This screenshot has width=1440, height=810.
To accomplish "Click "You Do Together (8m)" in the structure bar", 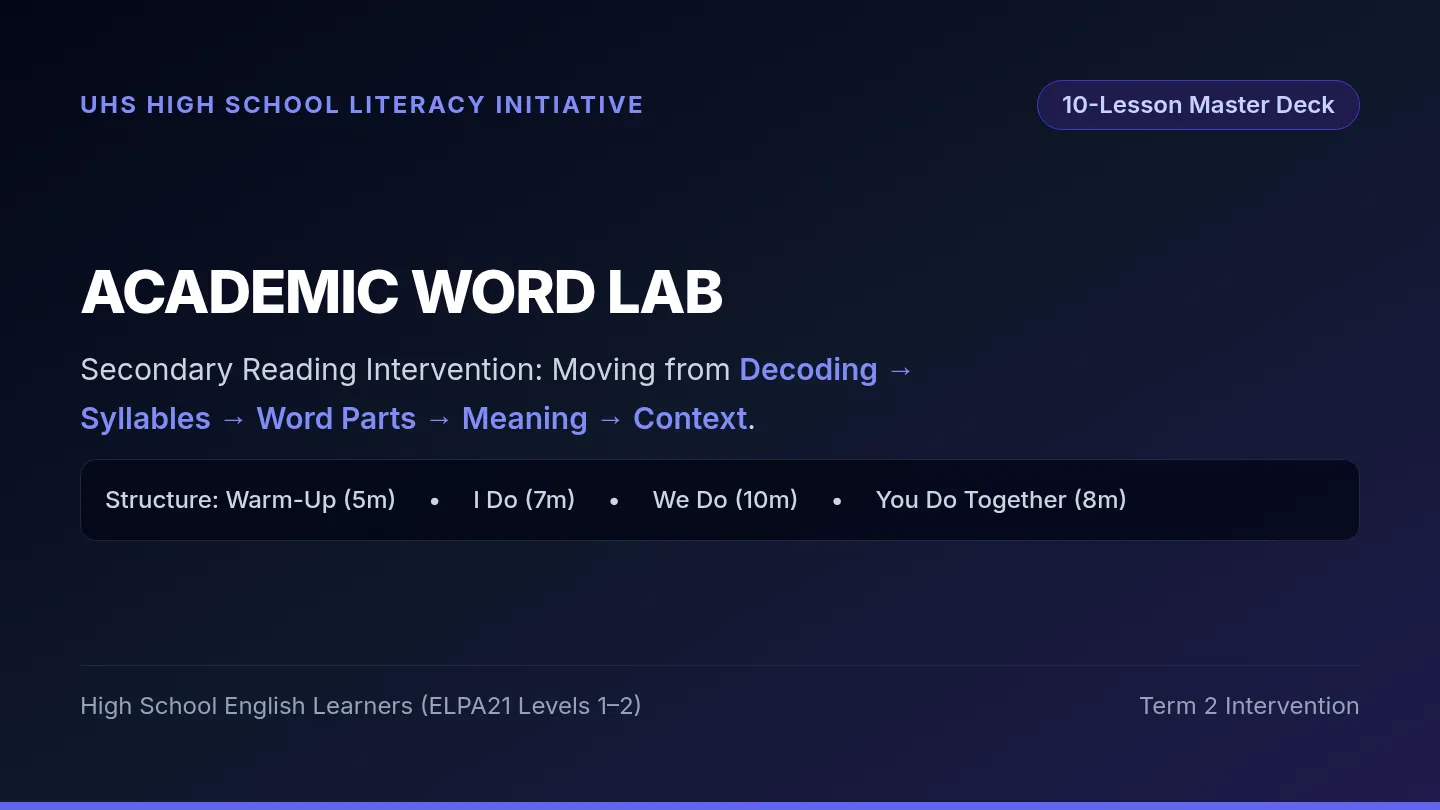I will tap(1001, 500).
